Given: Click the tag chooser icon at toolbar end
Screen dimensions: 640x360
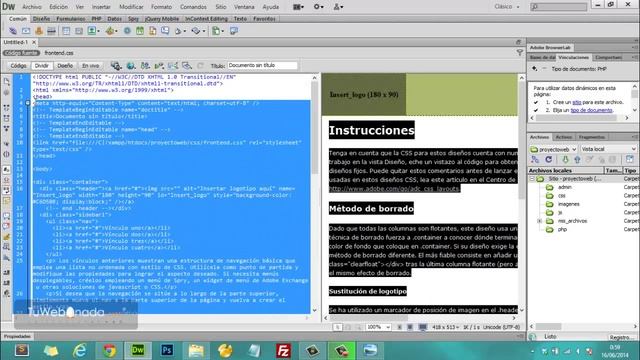Looking at the screenshot, I should [233, 31].
